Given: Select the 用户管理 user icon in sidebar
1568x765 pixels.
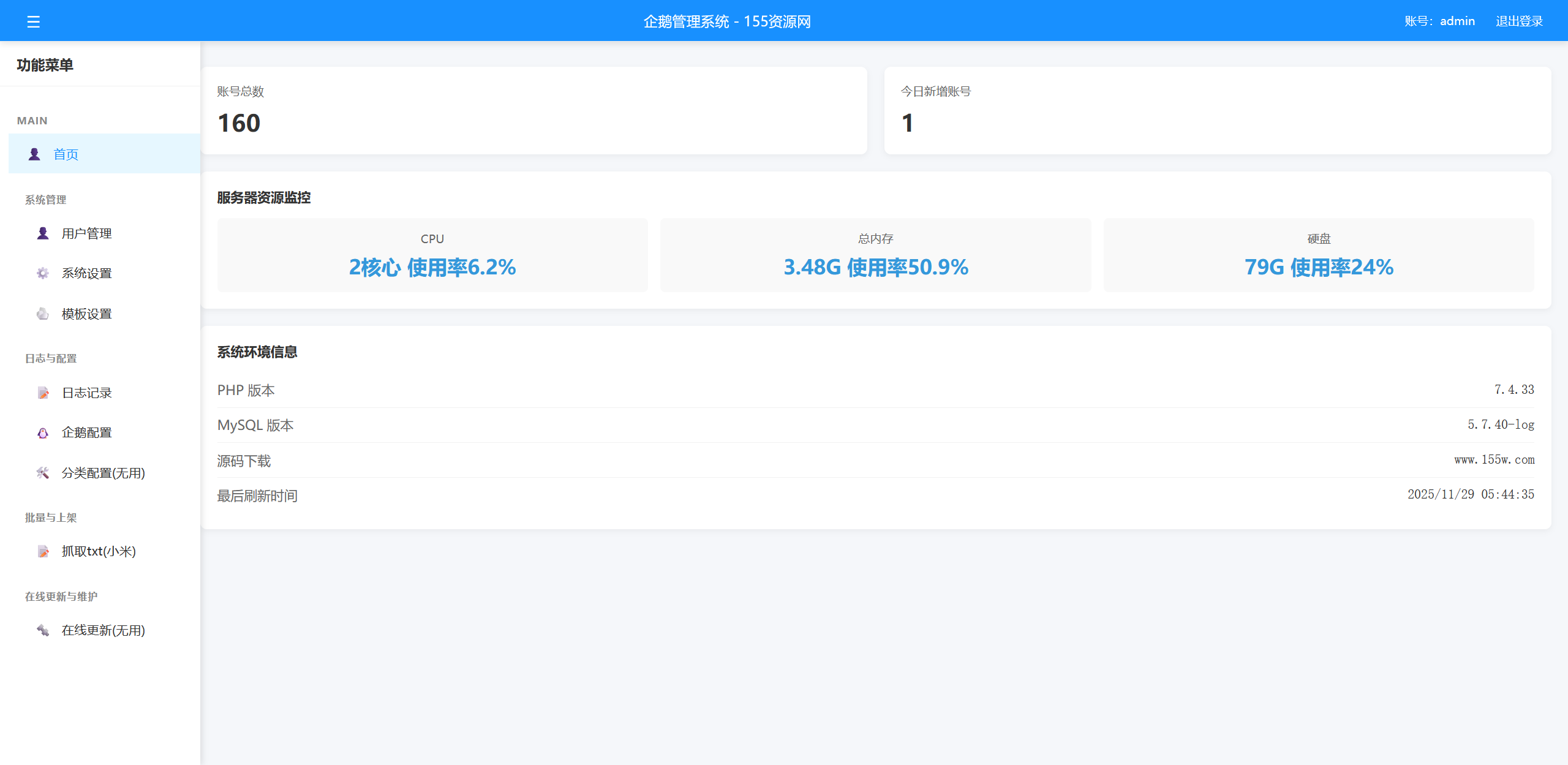Looking at the screenshot, I should click(x=42, y=233).
